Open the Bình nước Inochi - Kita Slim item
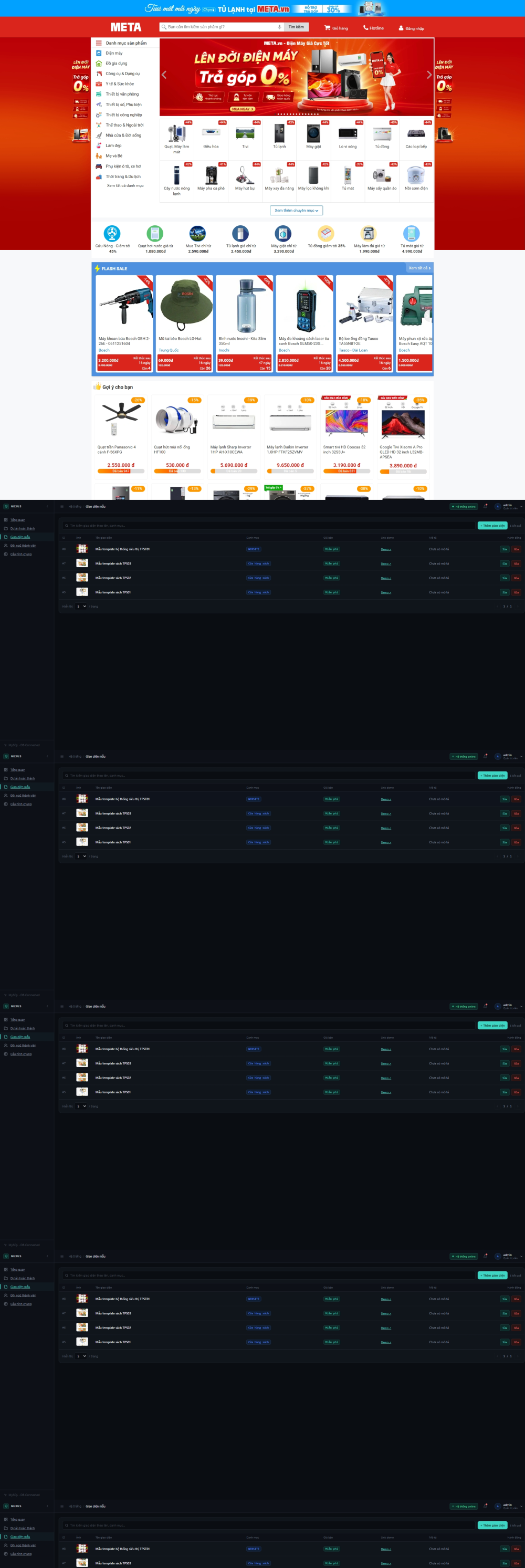Viewport: 525px width, 1568px height. [245, 323]
